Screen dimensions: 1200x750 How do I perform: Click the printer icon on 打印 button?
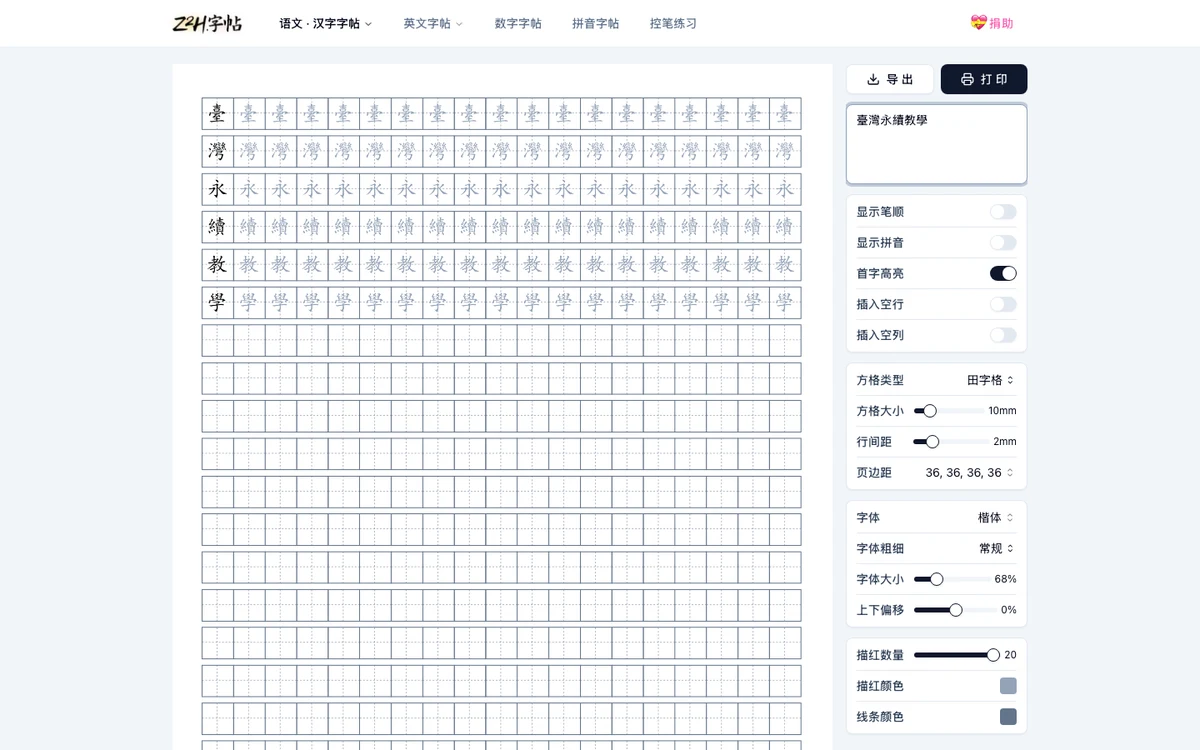967,79
